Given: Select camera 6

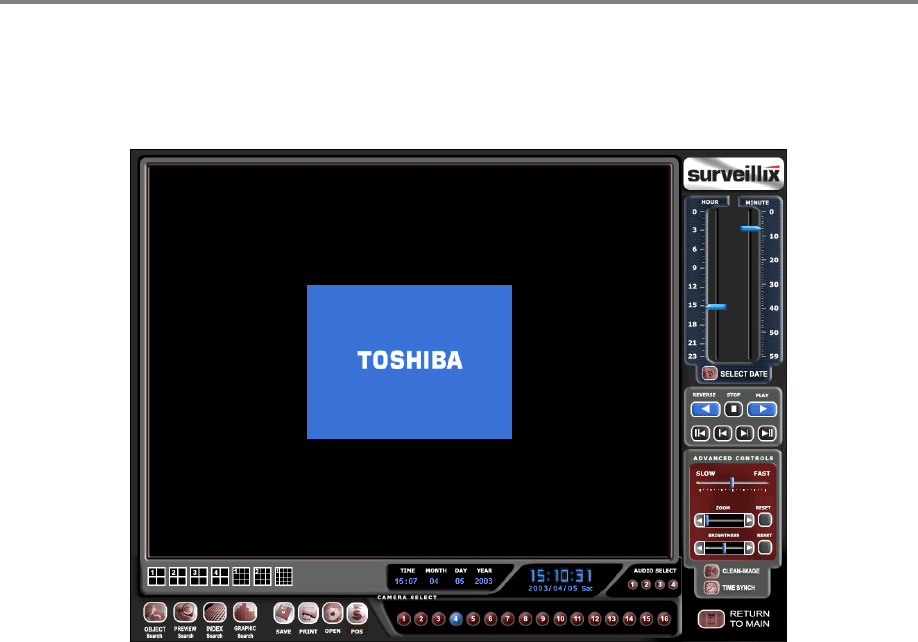Looking at the screenshot, I should pos(491,619).
